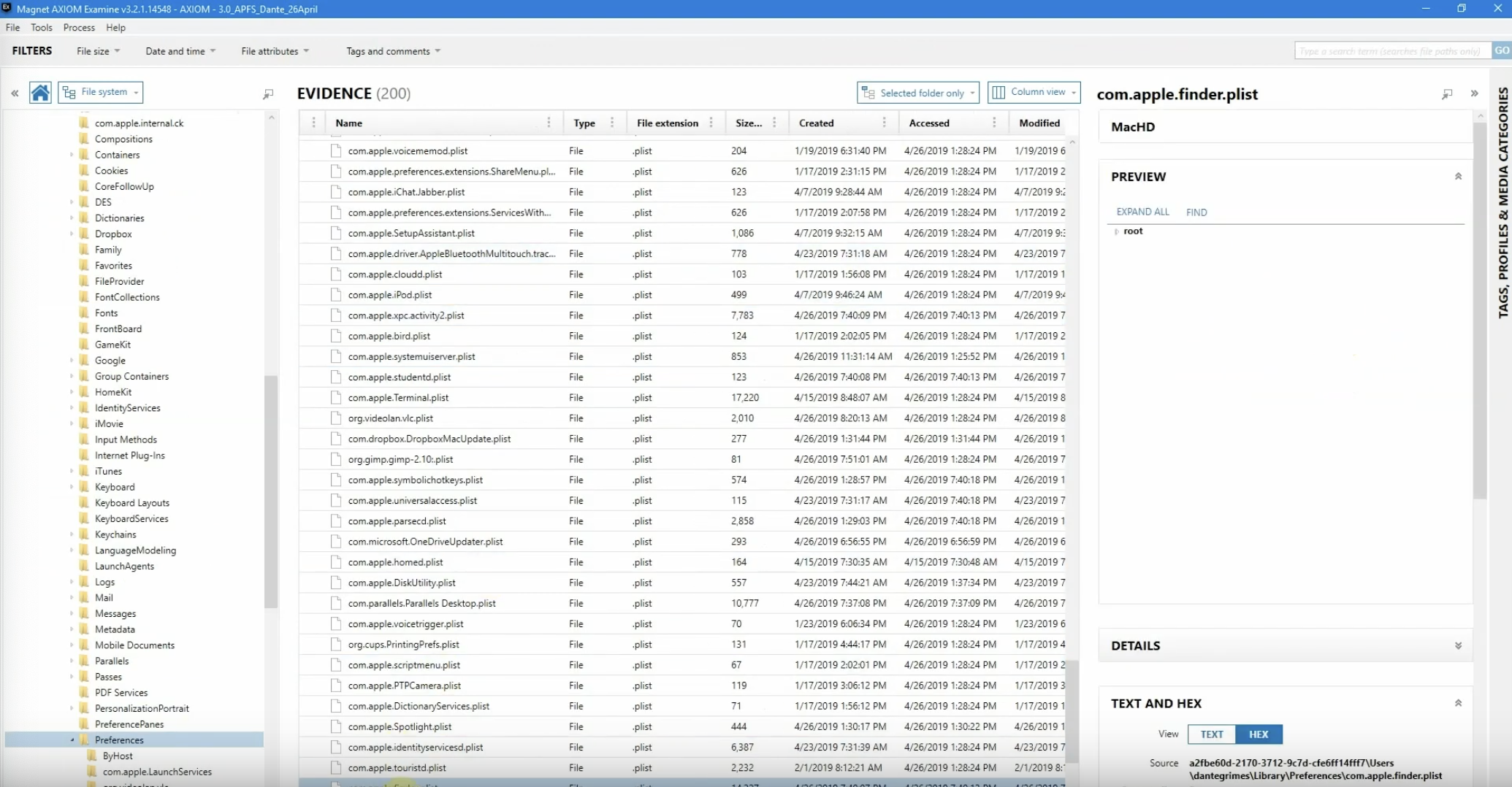Collapse the TEXT AND HEX section

[1458, 704]
